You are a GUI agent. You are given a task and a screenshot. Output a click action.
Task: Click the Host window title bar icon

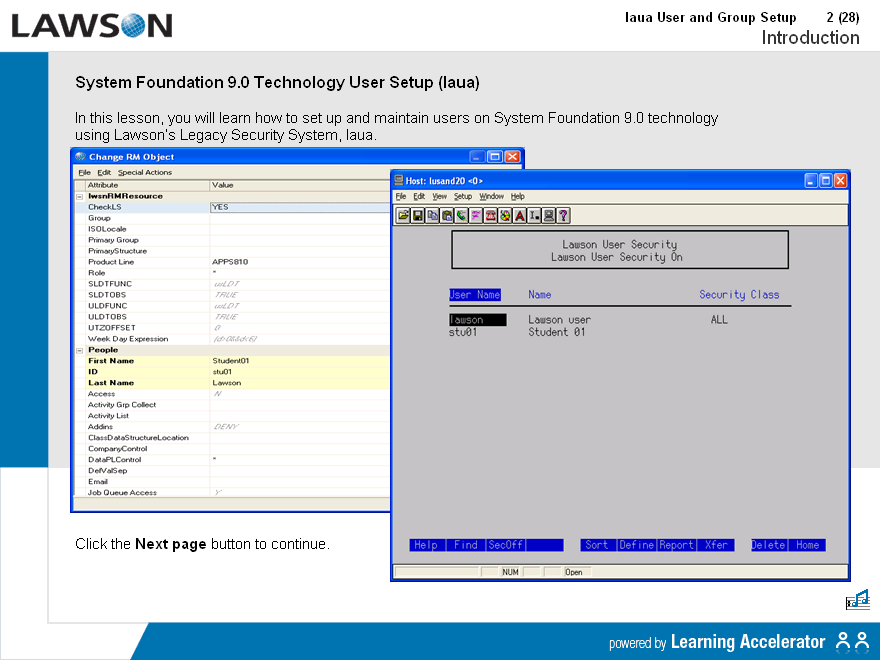[399, 180]
